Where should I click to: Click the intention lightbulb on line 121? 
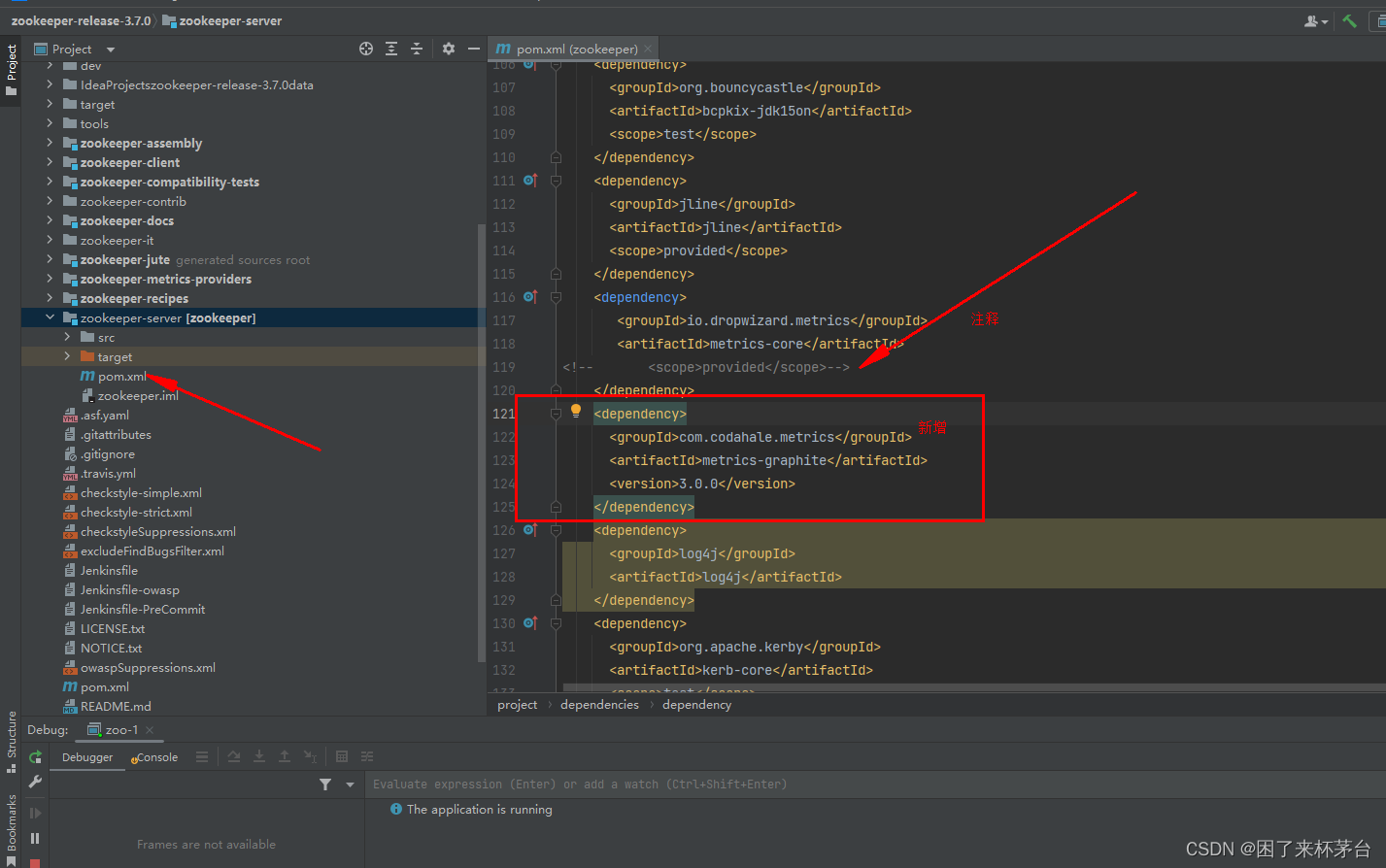tap(576, 412)
